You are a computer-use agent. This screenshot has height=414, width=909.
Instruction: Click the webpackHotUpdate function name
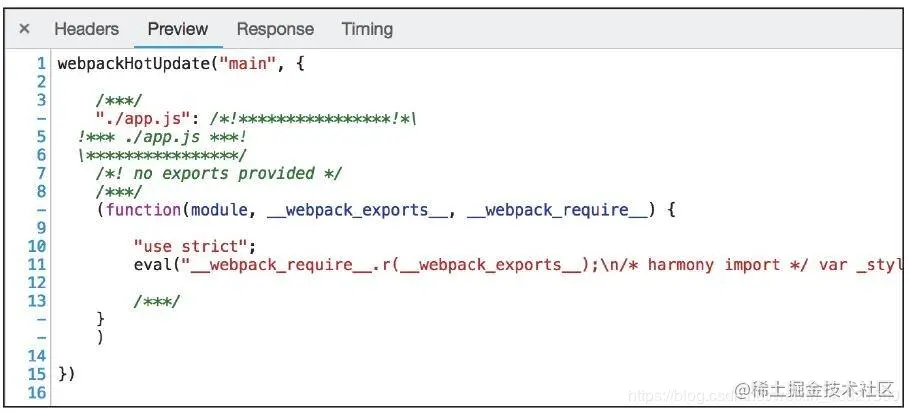(x=133, y=64)
